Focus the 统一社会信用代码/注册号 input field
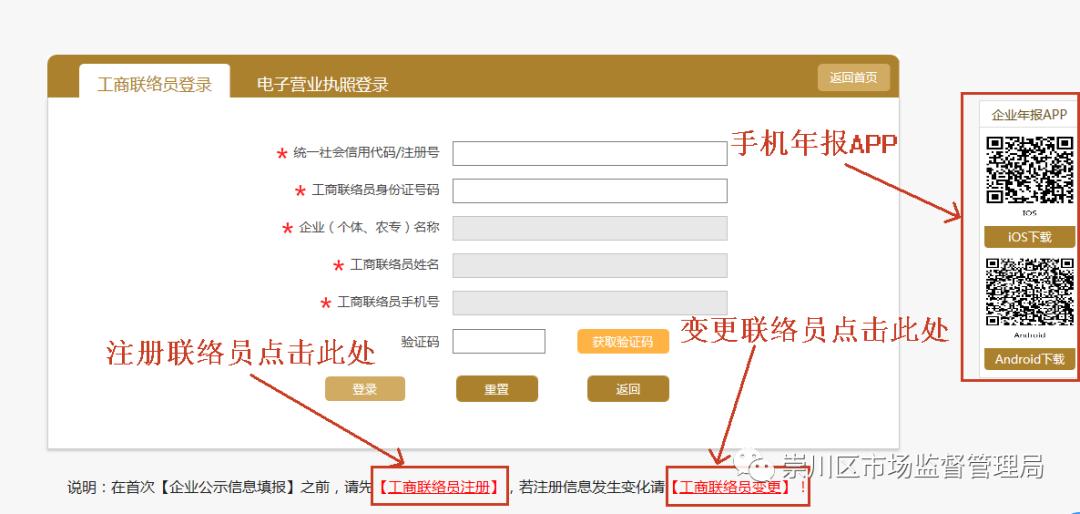 [590, 153]
